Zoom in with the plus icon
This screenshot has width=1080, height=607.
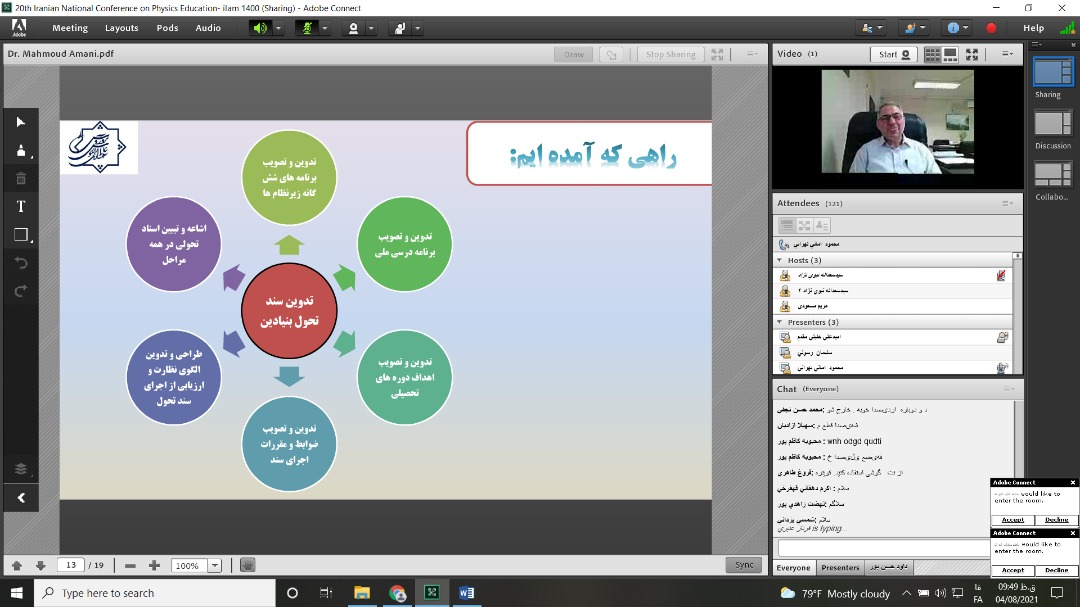coord(154,566)
